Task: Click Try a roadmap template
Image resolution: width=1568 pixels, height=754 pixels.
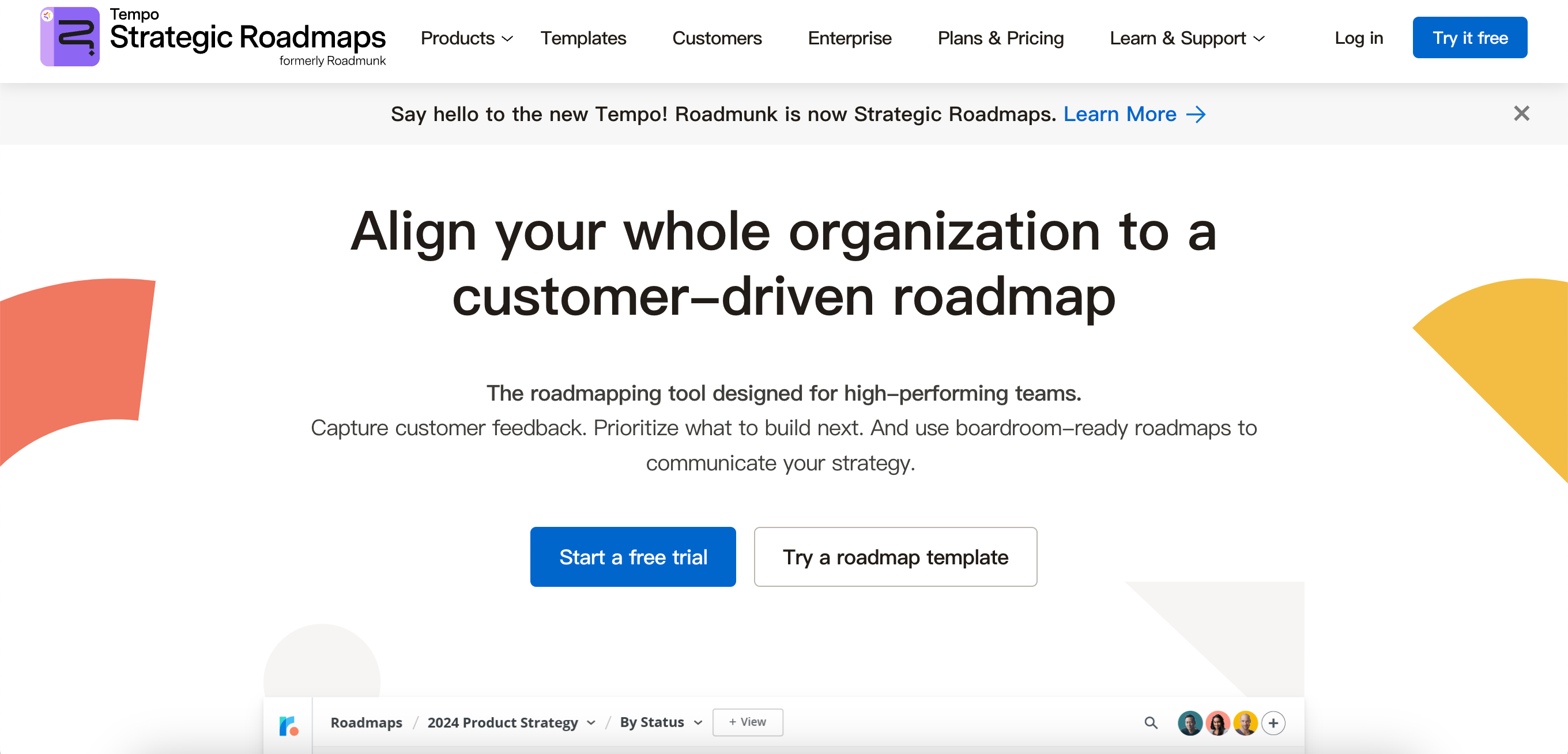Action: pyautogui.click(x=895, y=557)
